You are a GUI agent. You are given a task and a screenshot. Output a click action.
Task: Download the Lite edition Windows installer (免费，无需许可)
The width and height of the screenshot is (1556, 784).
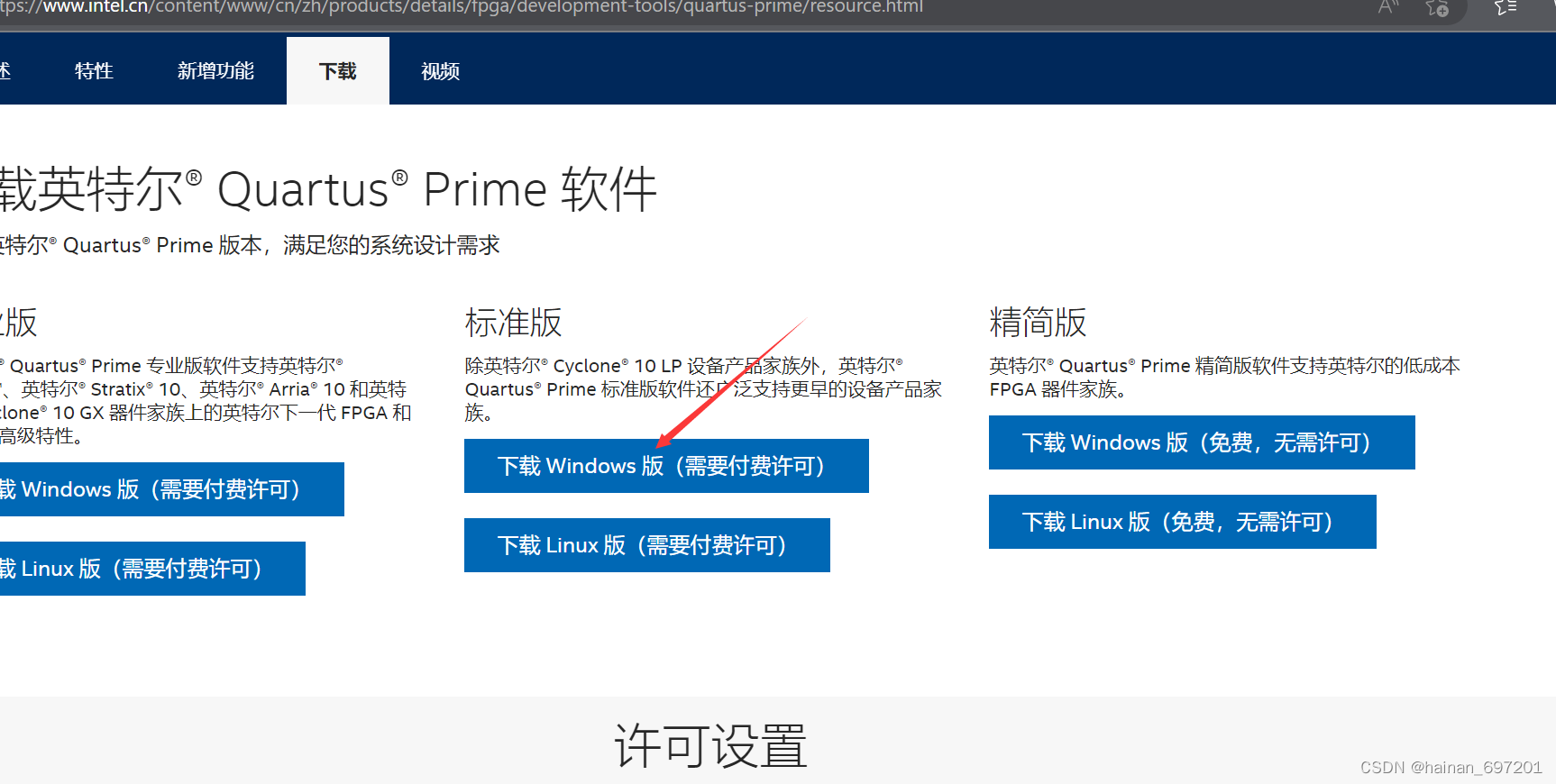click(x=1202, y=442)
